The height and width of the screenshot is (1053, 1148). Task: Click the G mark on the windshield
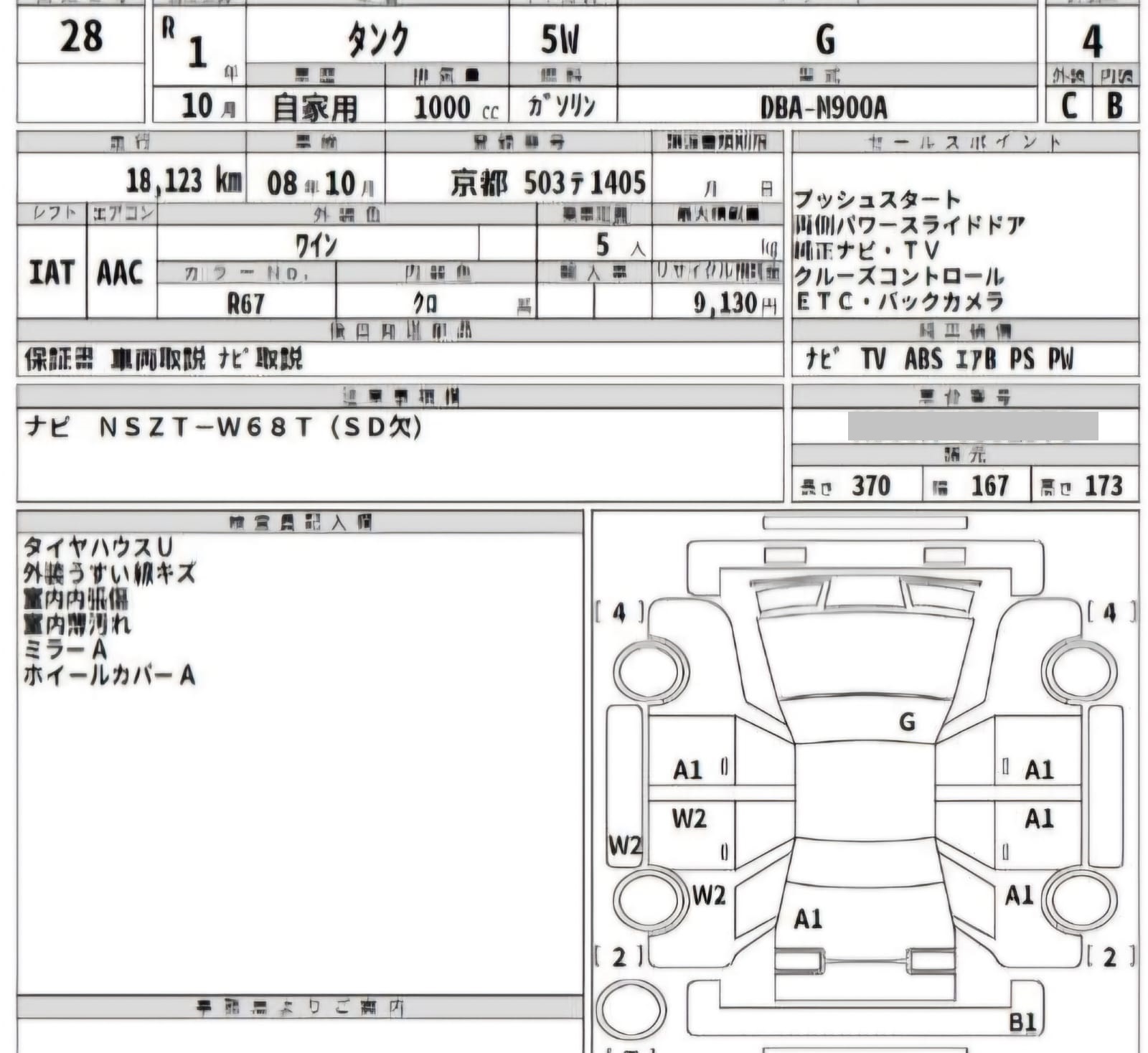click(x=907, y=722)
